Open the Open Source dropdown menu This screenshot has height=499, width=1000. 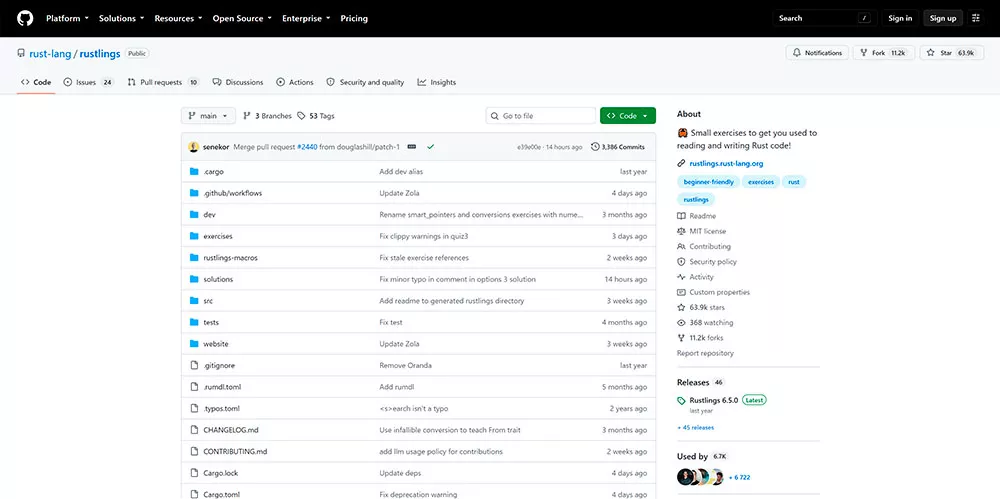tap(242, 19)
